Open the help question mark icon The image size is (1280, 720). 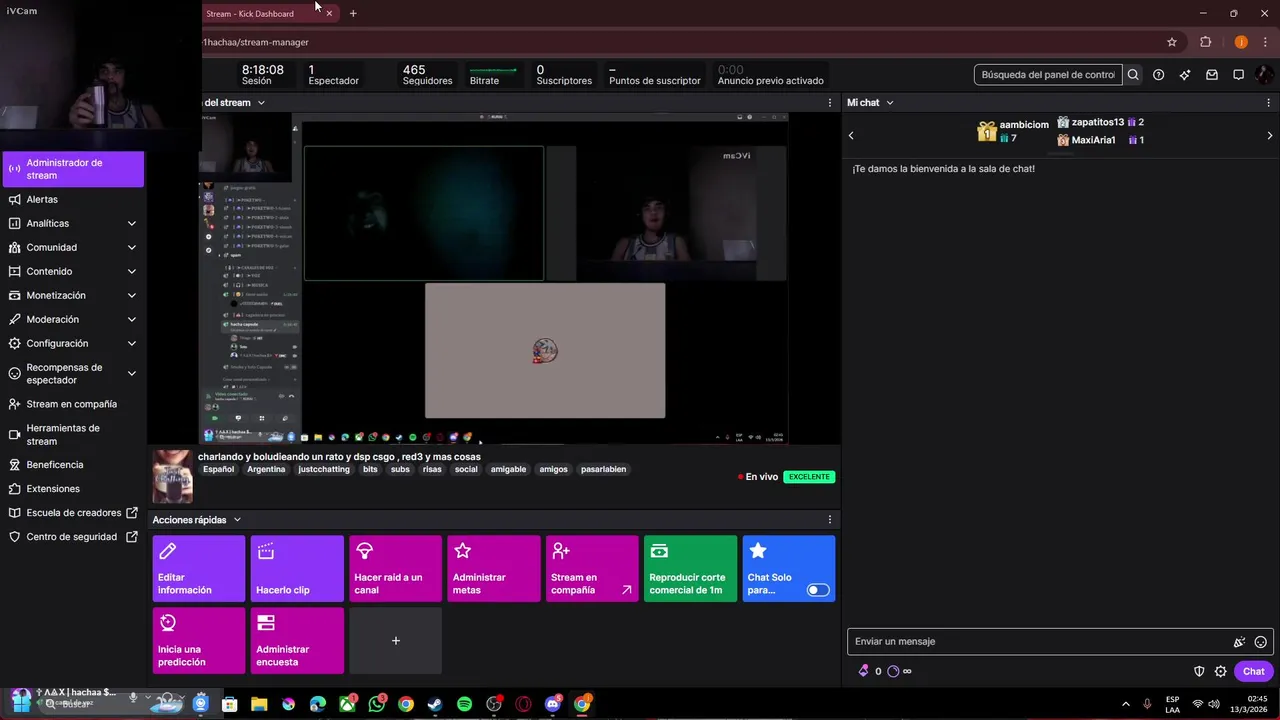1158,75
